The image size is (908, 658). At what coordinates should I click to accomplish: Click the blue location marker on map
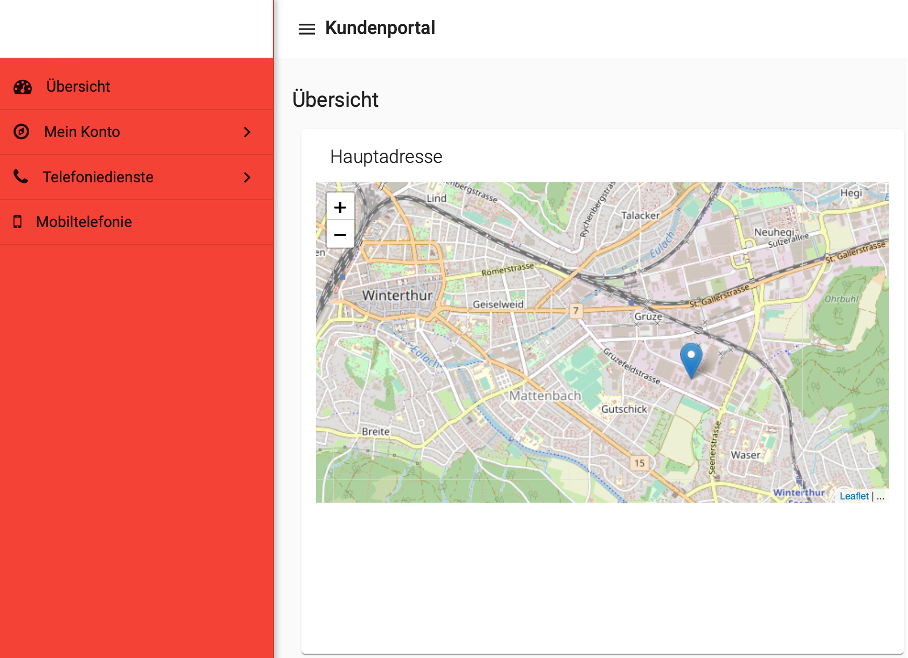691,360
